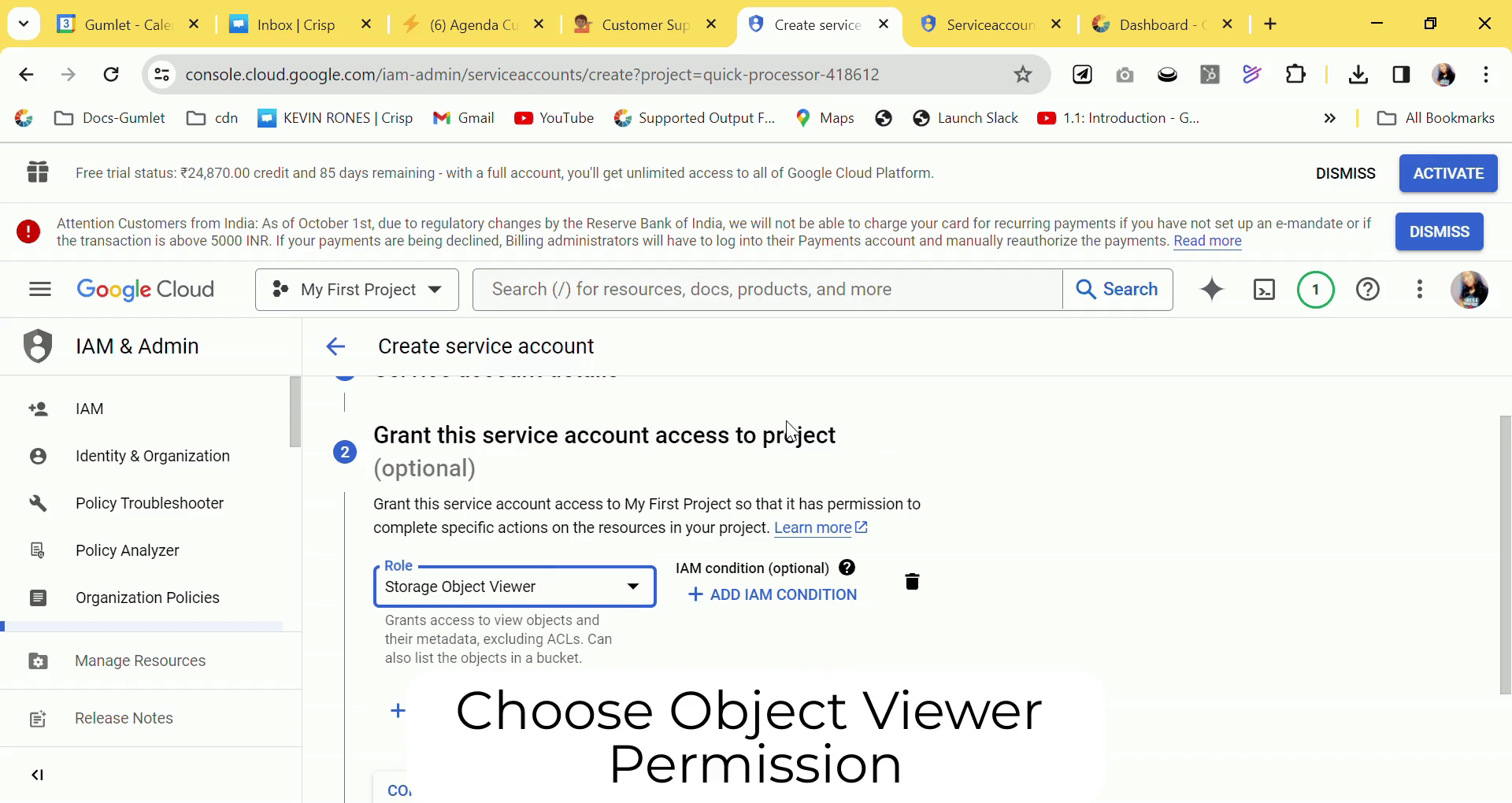Open the YouTube bookmark

[554, 118]
